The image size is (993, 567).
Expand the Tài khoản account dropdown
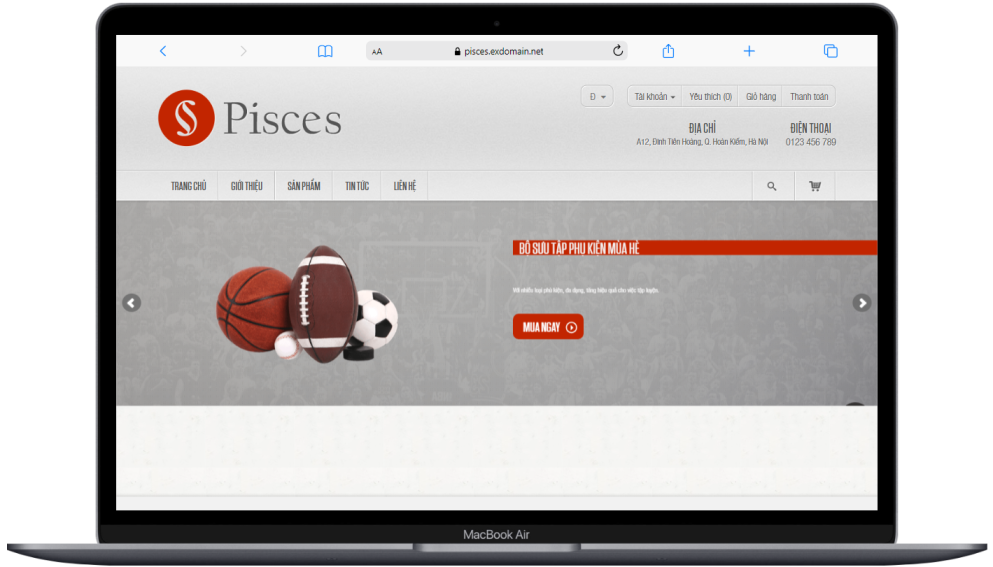point(655,96)
